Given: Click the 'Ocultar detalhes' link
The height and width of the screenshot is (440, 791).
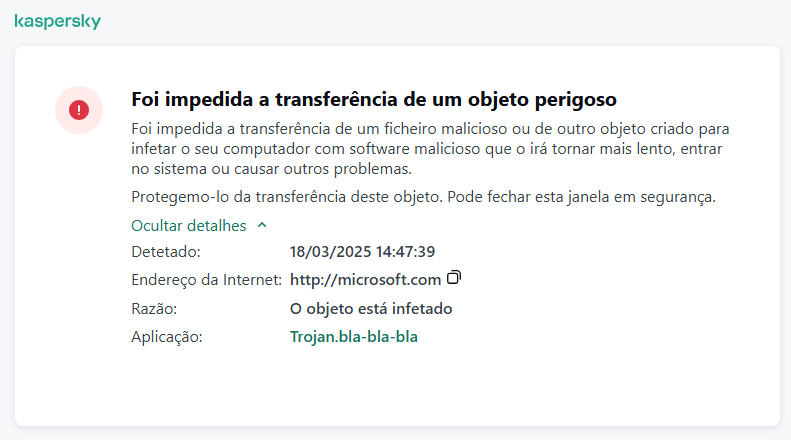Looking at the screenshot, I should point(188,226).
